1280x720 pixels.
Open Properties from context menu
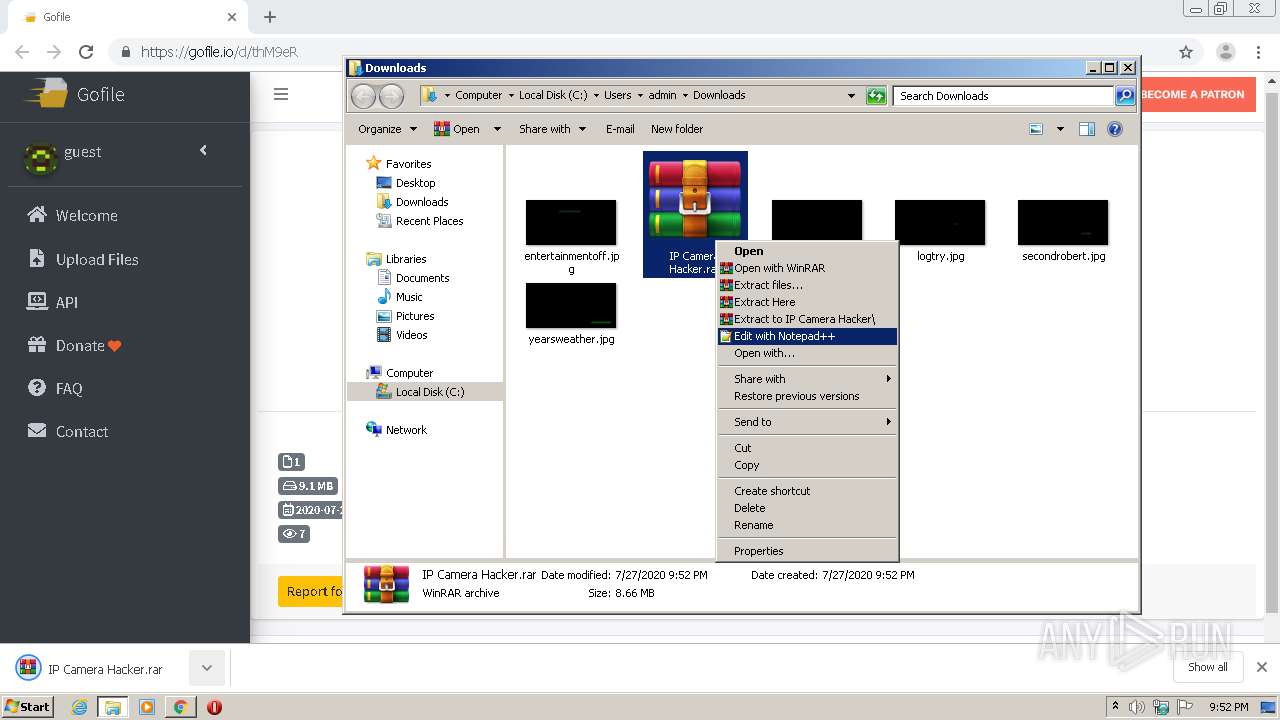pyautogui.click(x=807, y=551)
